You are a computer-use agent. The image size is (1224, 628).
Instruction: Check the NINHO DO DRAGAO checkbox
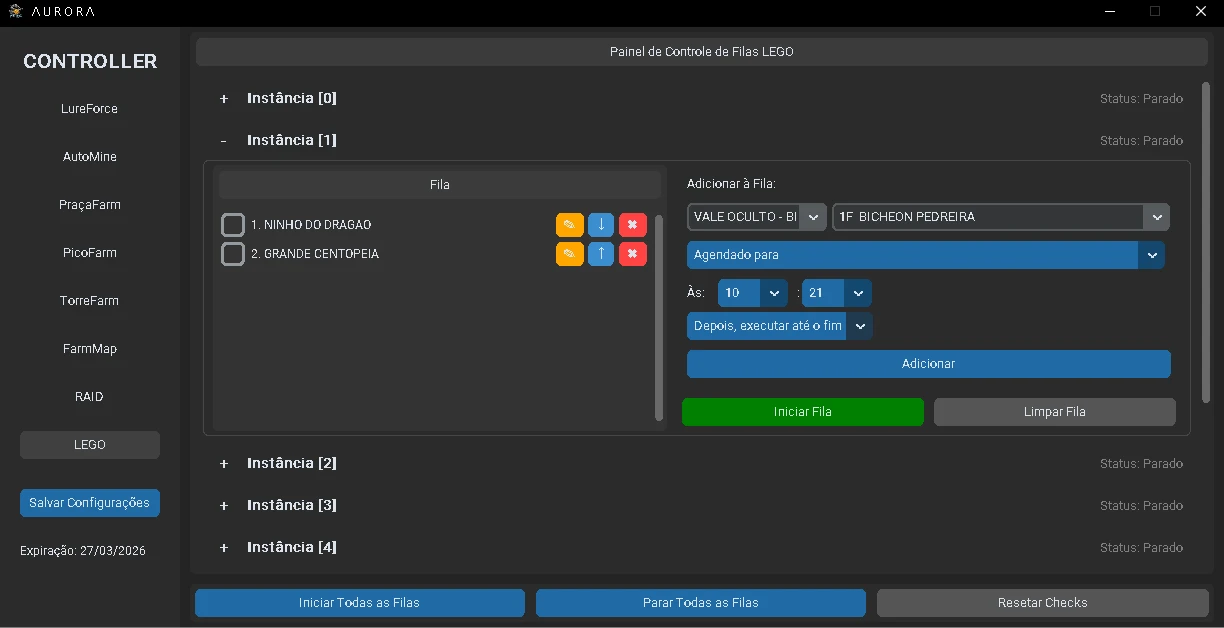[233, 225]
